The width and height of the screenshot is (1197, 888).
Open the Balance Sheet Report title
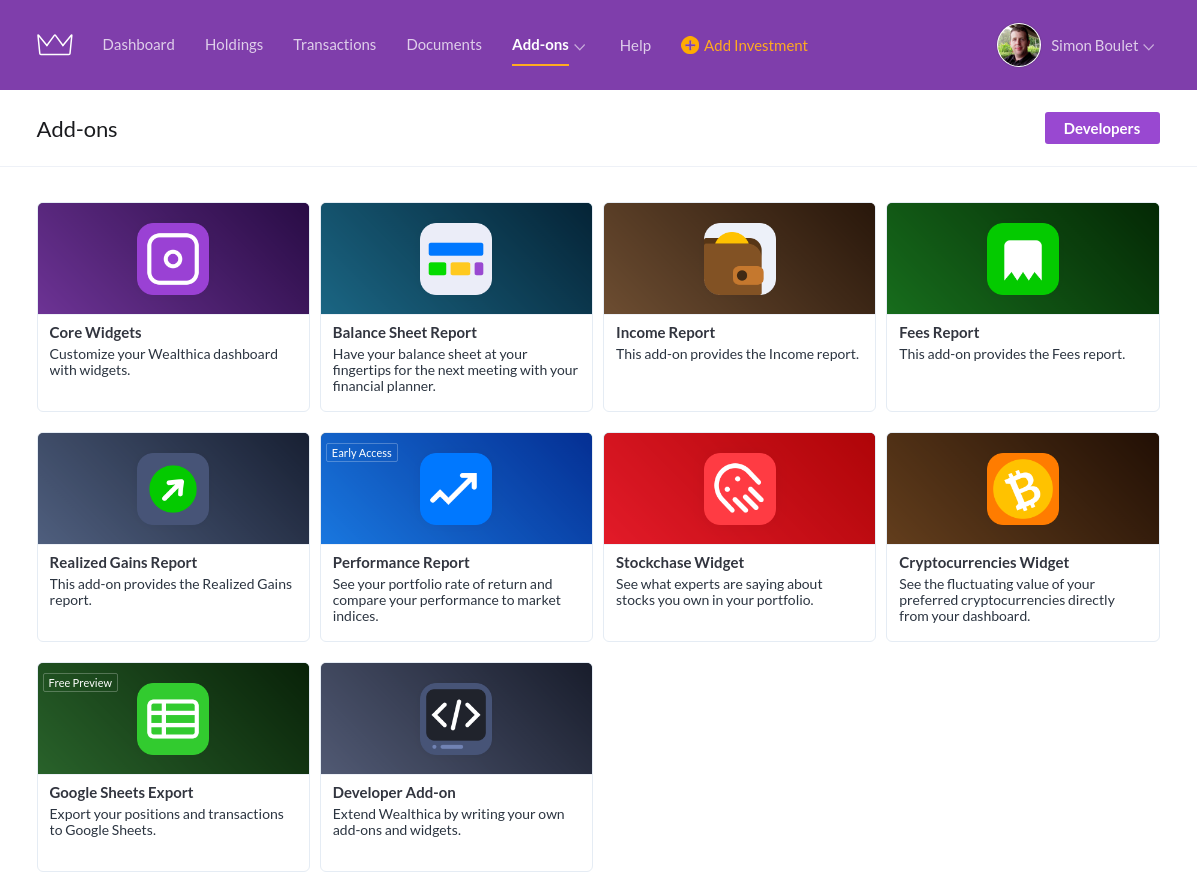click(x=405, y=332)
